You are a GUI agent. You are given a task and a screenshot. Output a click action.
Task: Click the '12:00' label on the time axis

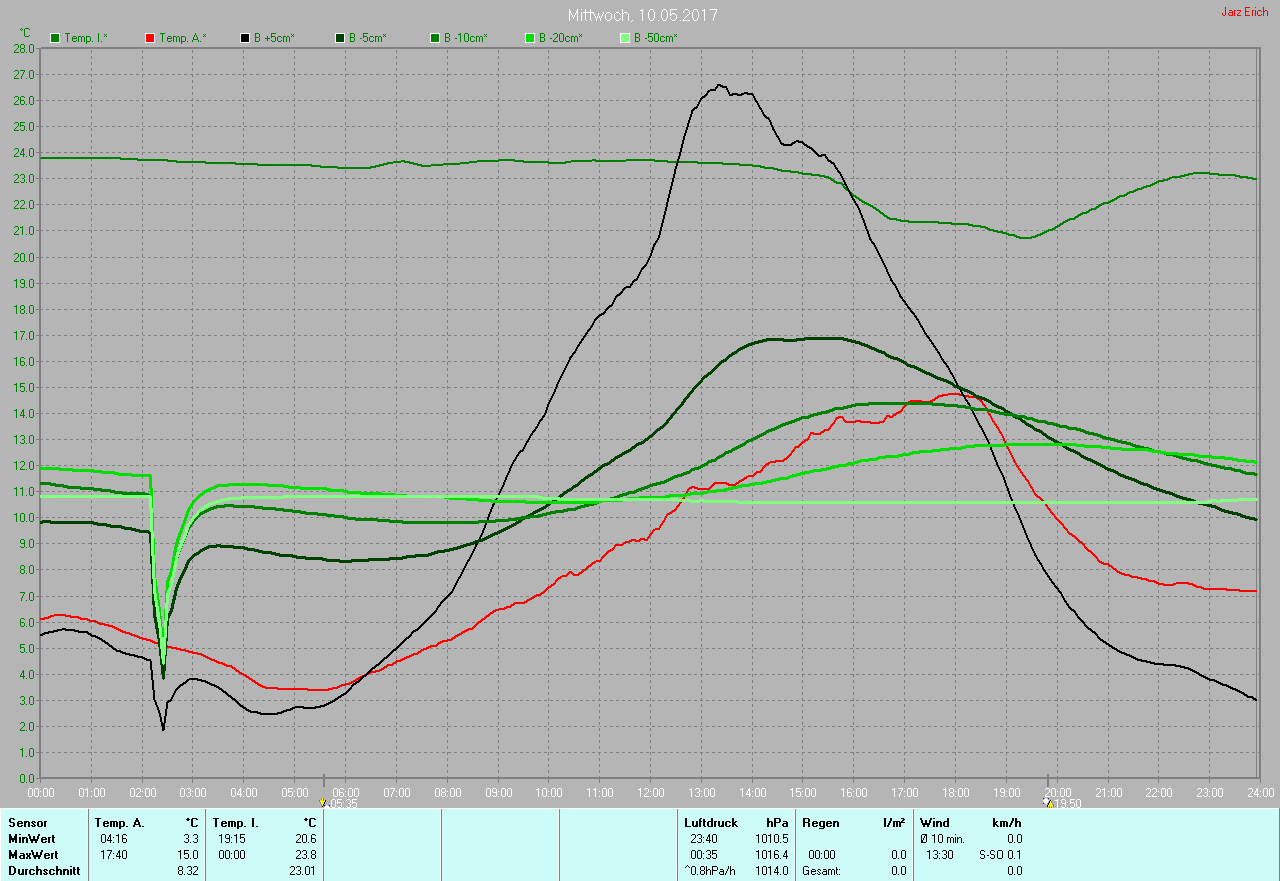[x=650, y=792]
